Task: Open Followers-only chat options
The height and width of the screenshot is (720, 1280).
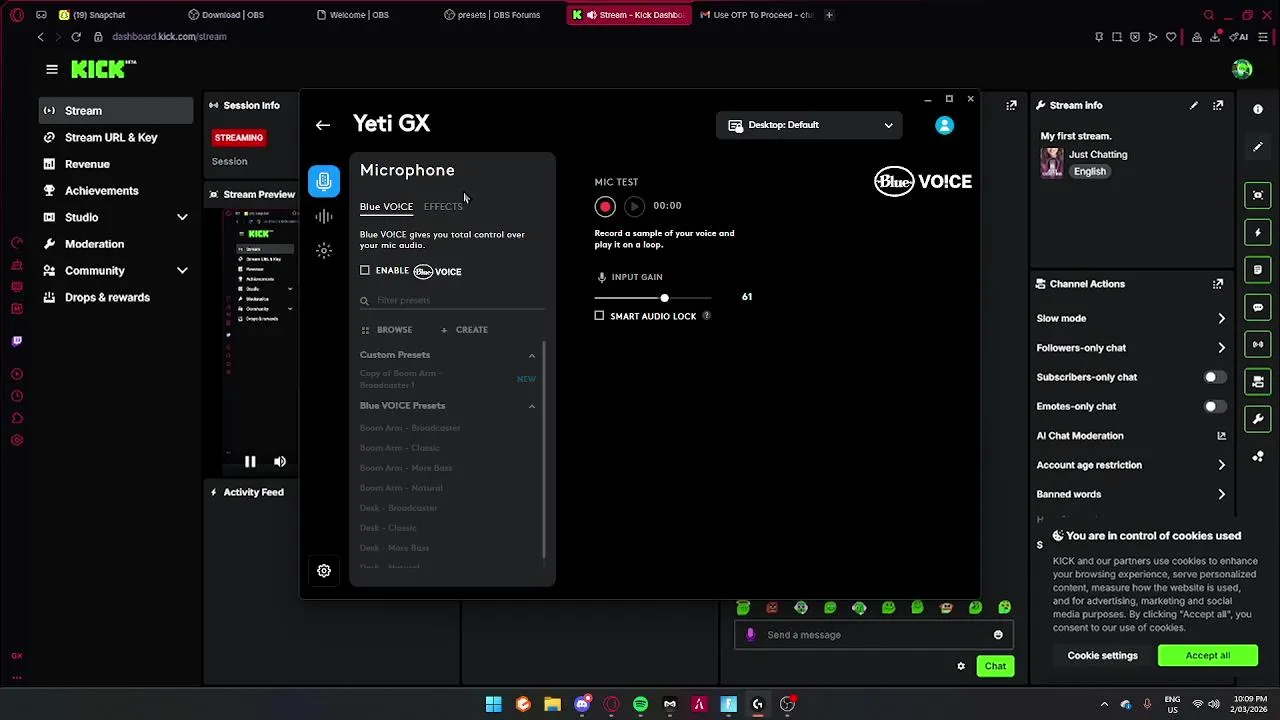Action: 1131,348
